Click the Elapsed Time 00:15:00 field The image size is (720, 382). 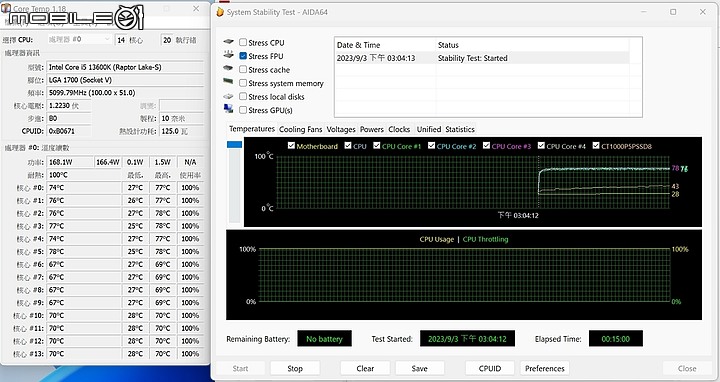pos(616,339)
